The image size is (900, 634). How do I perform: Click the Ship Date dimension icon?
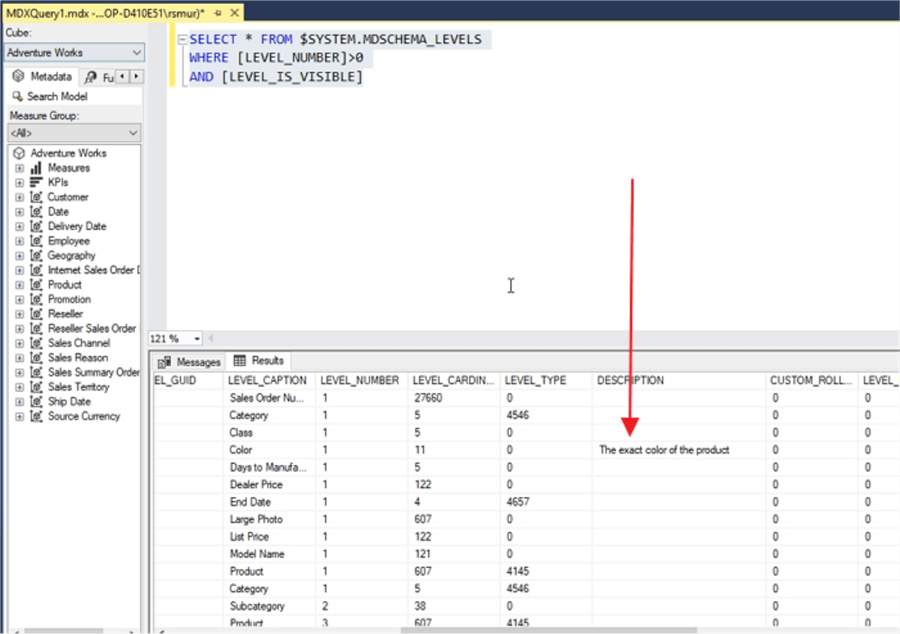click(x=36, y=402)
